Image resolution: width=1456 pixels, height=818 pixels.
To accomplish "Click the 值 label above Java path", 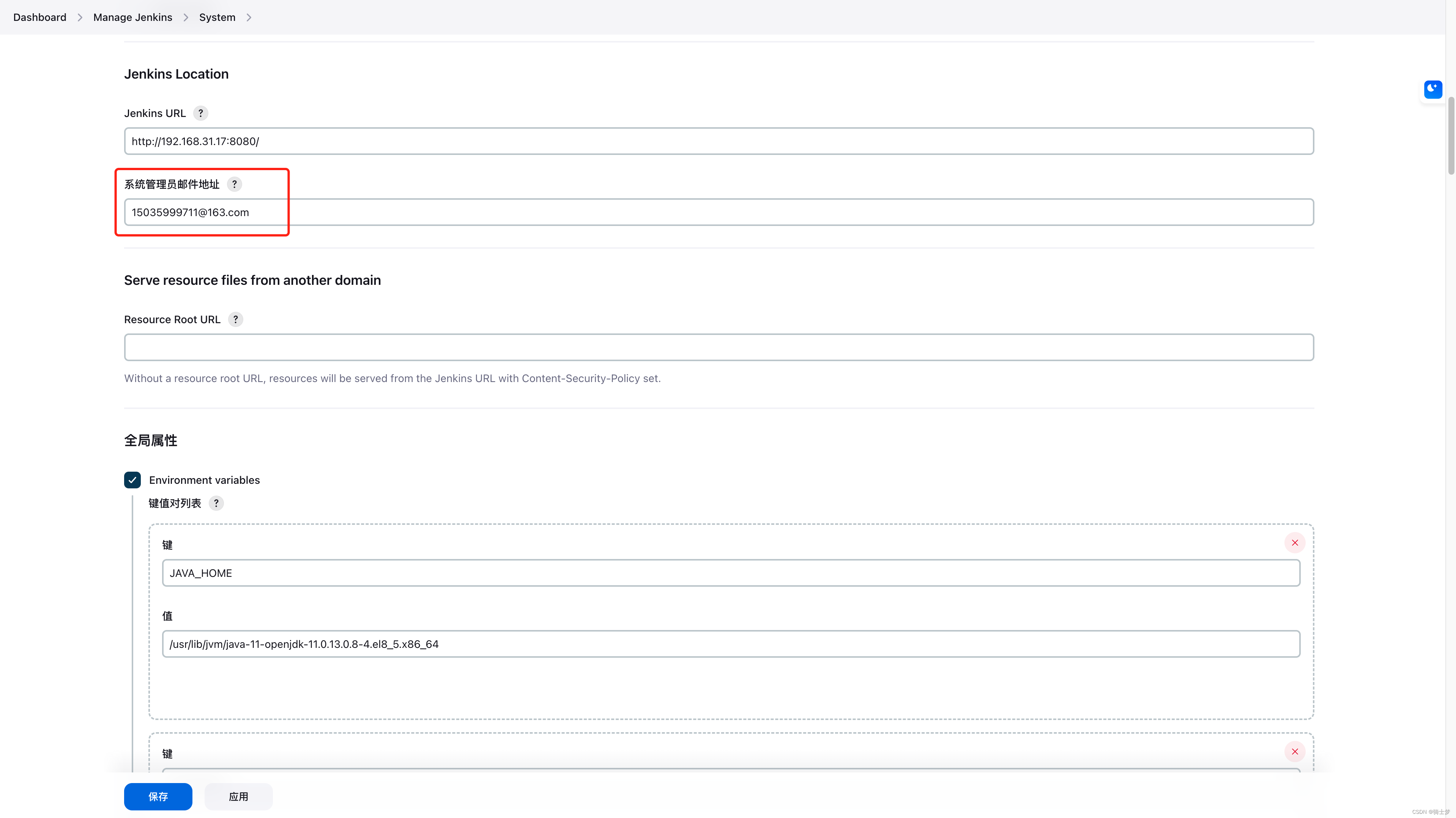I will point(167,616).
